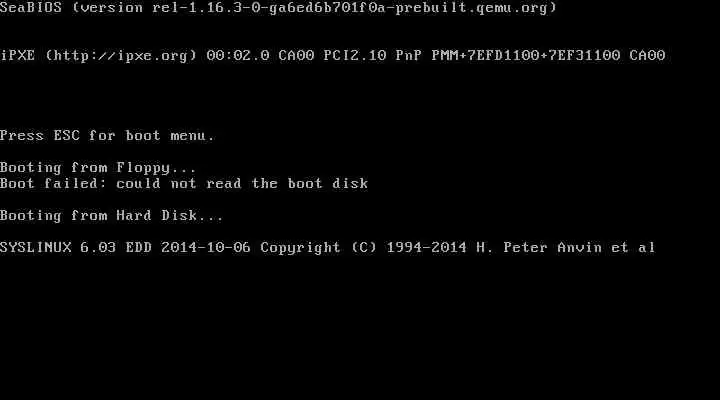The width and height of the screenshot is (720, 400).
Task: Click the 'H. Peter Anvin et al' text
Action: click(x=566, y=248)
